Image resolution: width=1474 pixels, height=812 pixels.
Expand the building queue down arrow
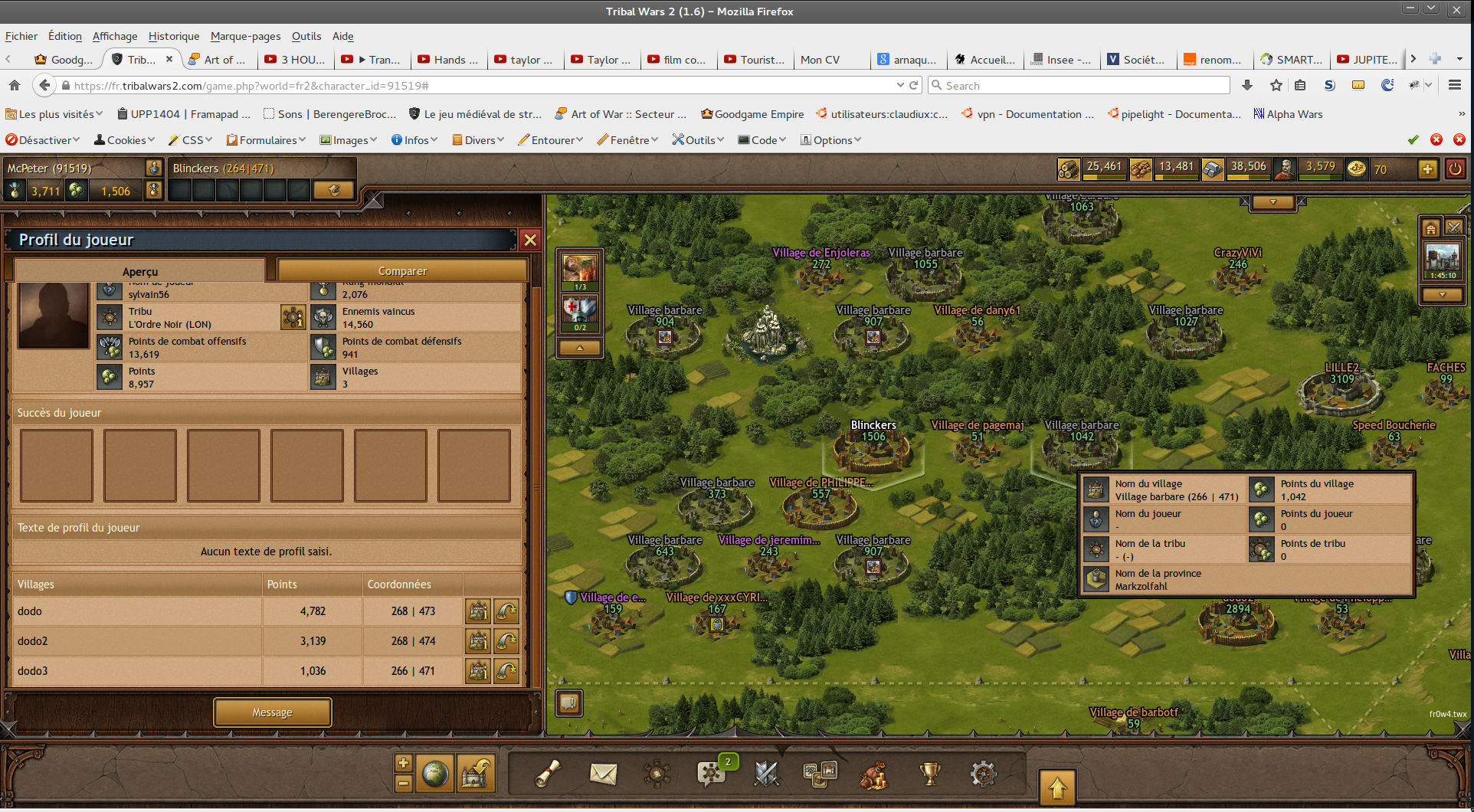pyautogui.click(x=1443, y=295)
